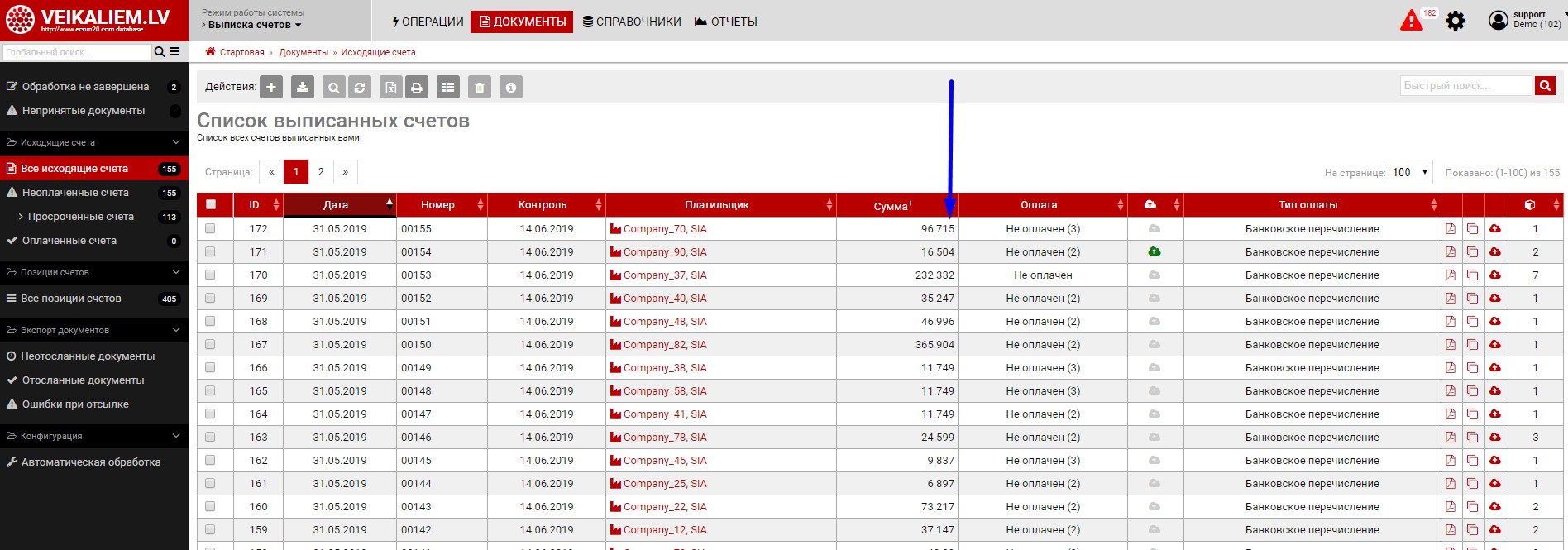
Task: Click the refresh icon in the actions toolbar
Action: coord(360,87)
